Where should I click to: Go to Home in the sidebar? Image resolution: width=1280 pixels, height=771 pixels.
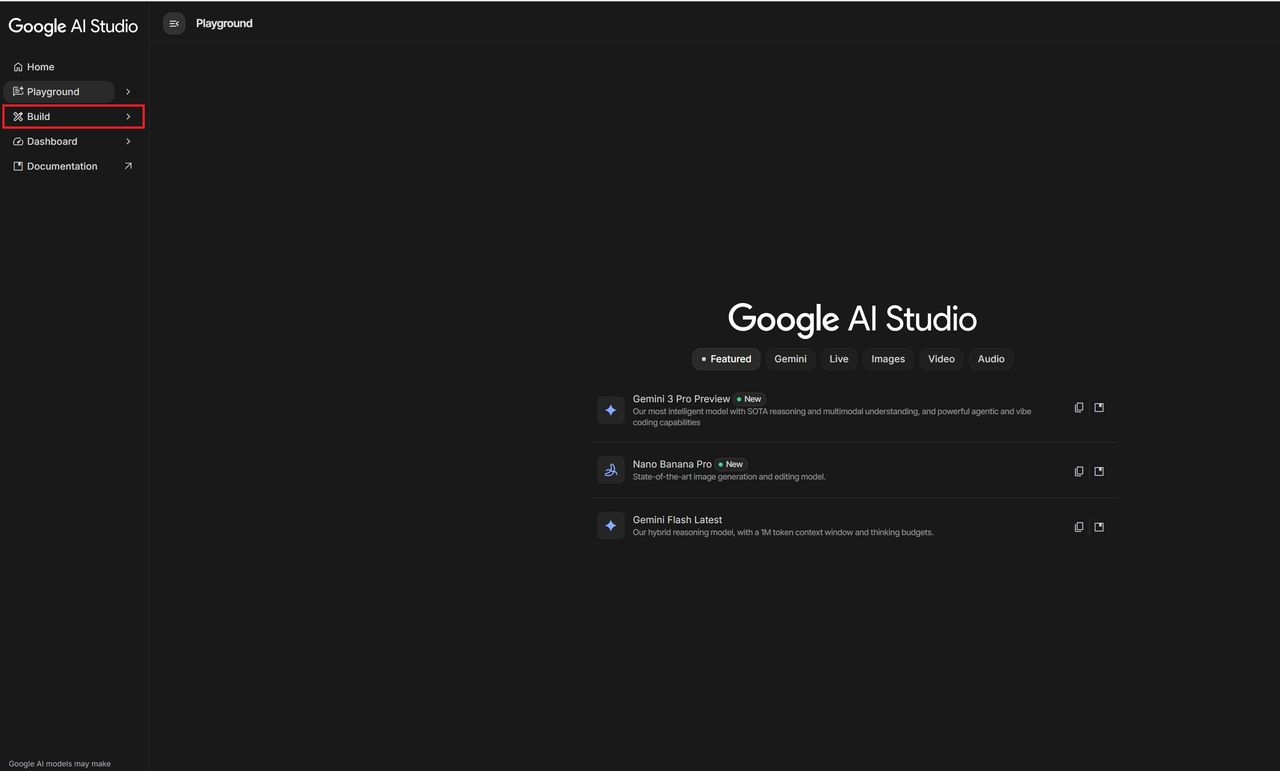tap(40, 67)
